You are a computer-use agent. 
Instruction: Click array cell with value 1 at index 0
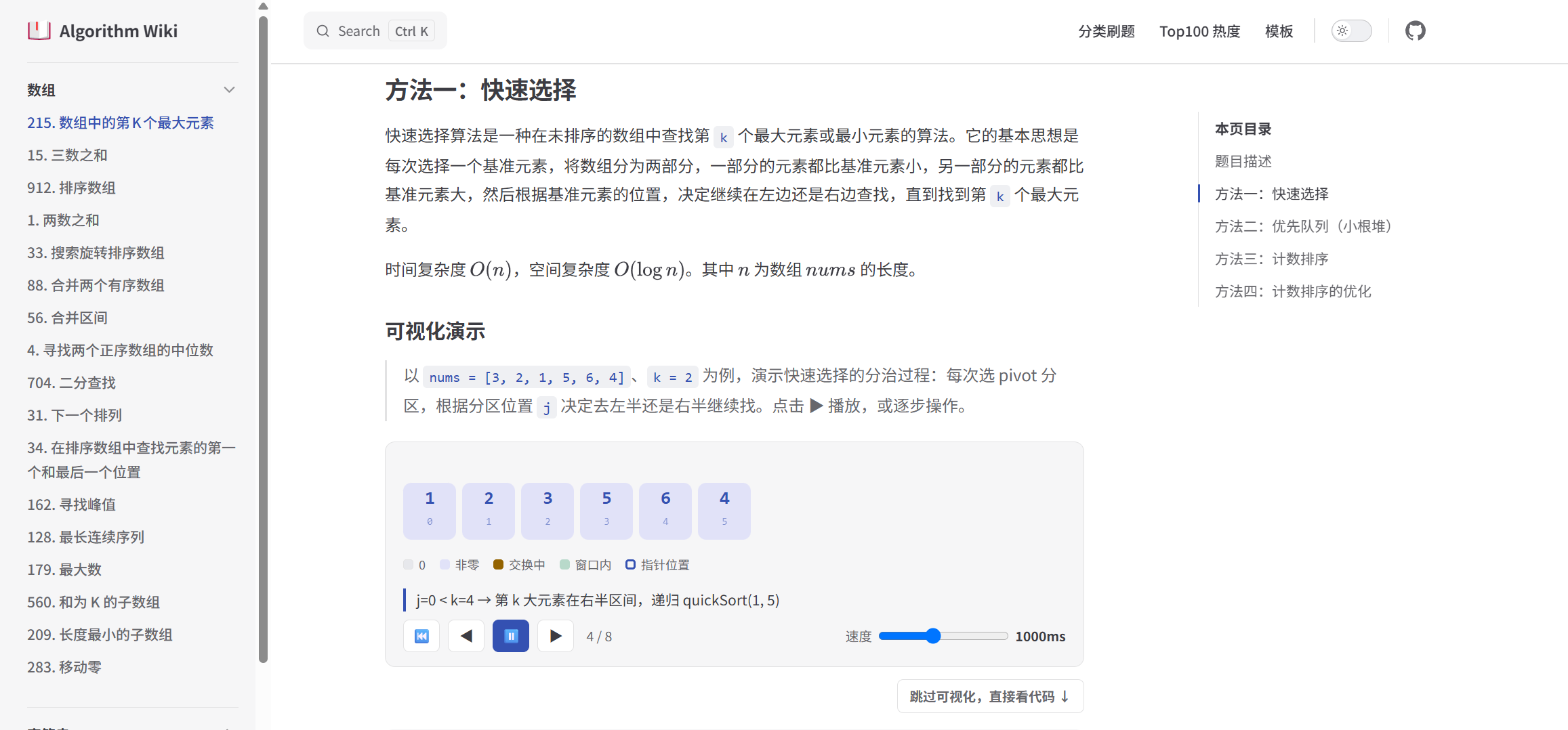(x=430, y=511)
